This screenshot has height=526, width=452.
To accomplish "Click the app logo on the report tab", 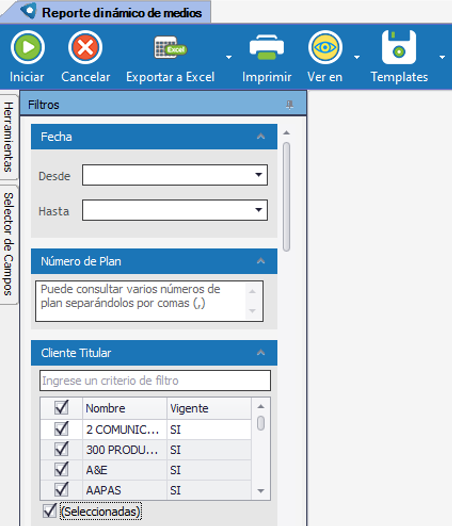I will point(28,11).
